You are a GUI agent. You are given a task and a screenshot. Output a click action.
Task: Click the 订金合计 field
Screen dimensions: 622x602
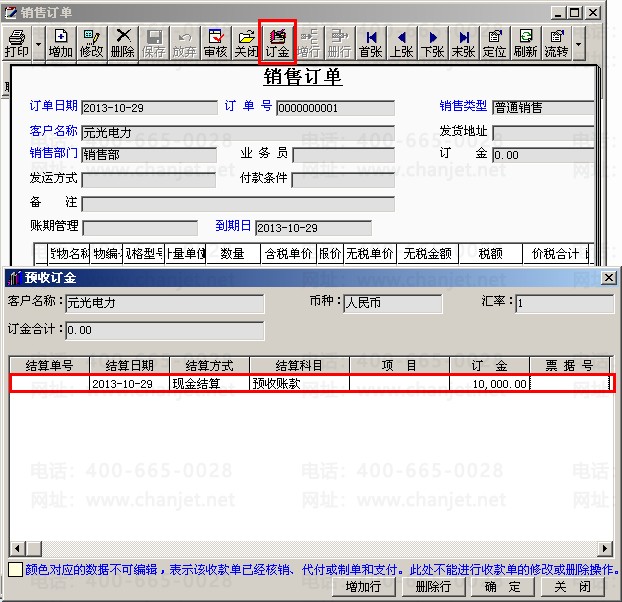click(x=165, y=330)
